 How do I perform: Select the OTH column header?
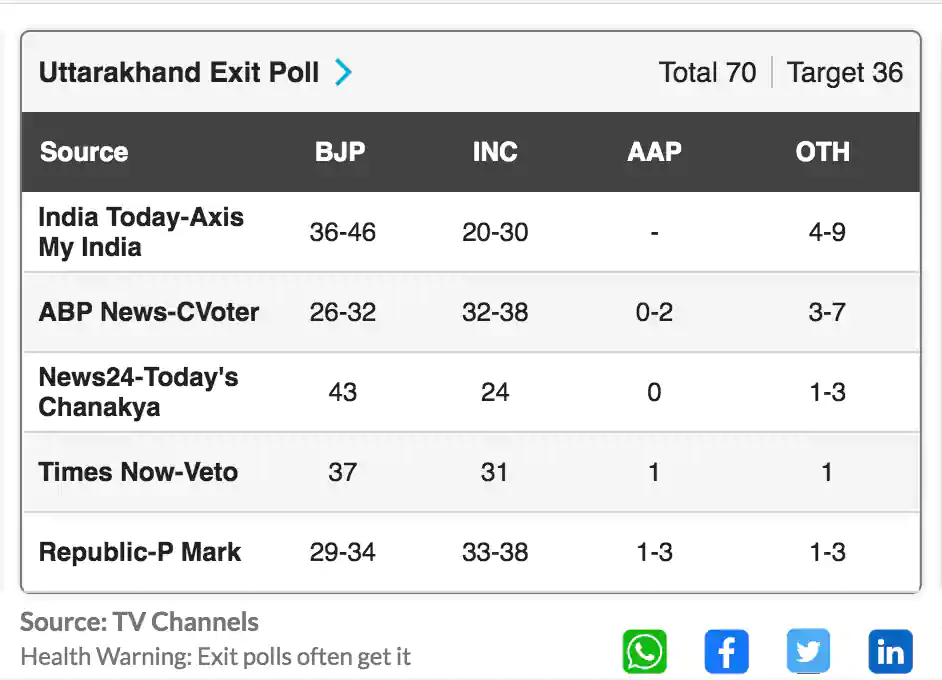point(822,151)
